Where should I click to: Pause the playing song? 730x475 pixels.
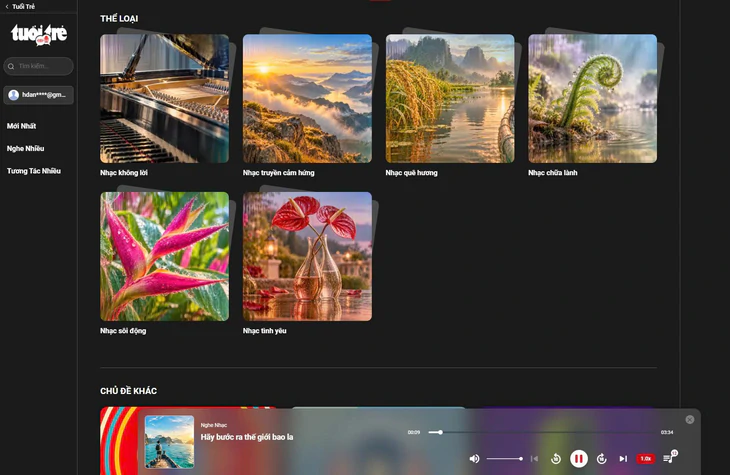coord(579,459)
